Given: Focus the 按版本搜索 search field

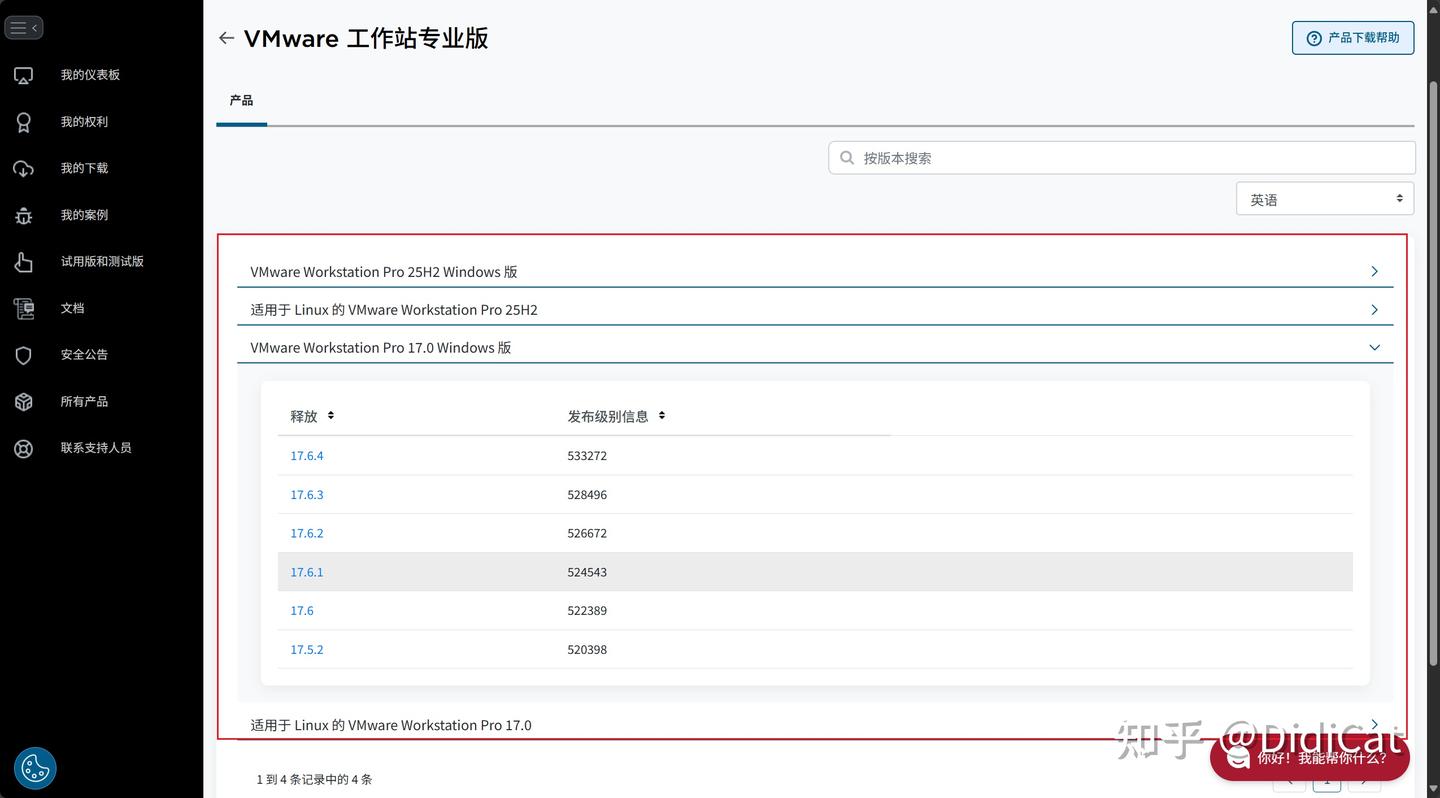Looking at the screenshot, I should pos(1122,158).
